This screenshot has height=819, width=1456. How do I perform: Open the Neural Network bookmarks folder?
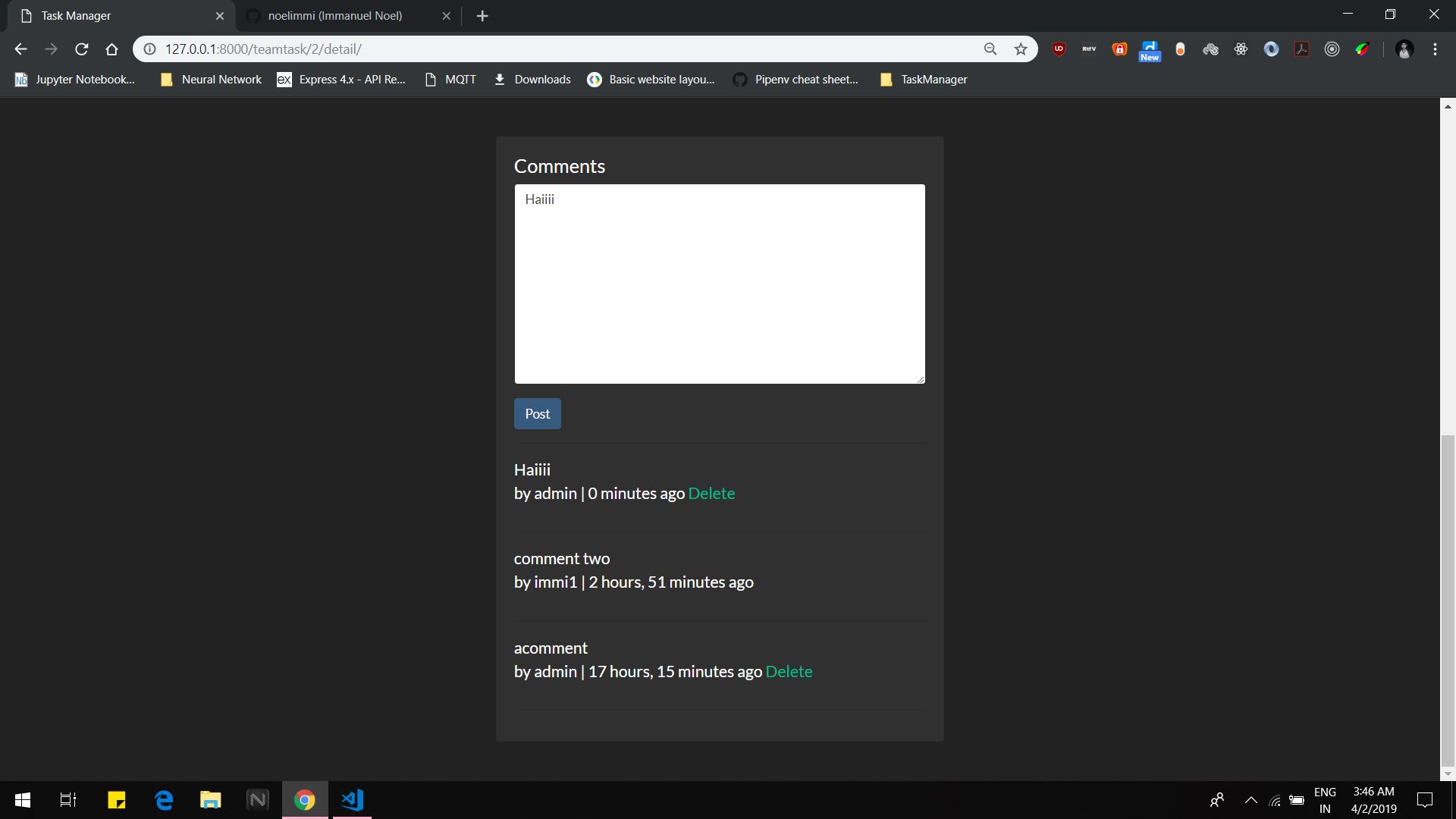(x=211, y=80)
